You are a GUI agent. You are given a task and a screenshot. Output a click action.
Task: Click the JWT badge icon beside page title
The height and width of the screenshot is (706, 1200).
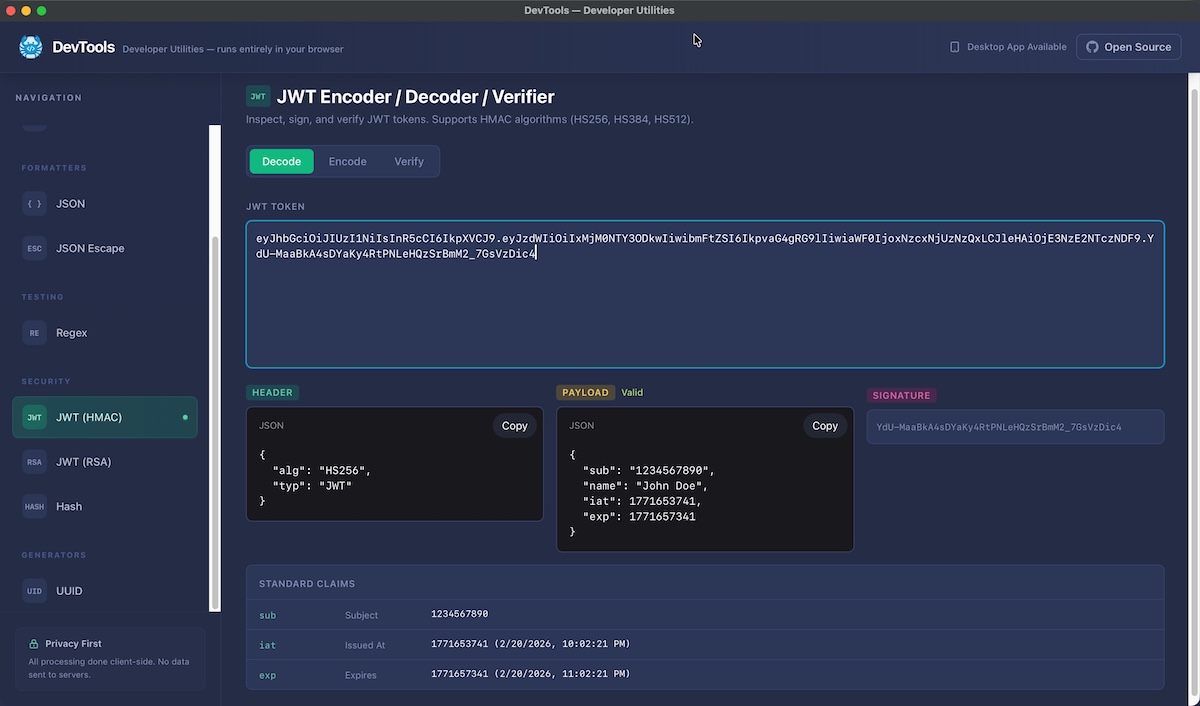[258, 96]
